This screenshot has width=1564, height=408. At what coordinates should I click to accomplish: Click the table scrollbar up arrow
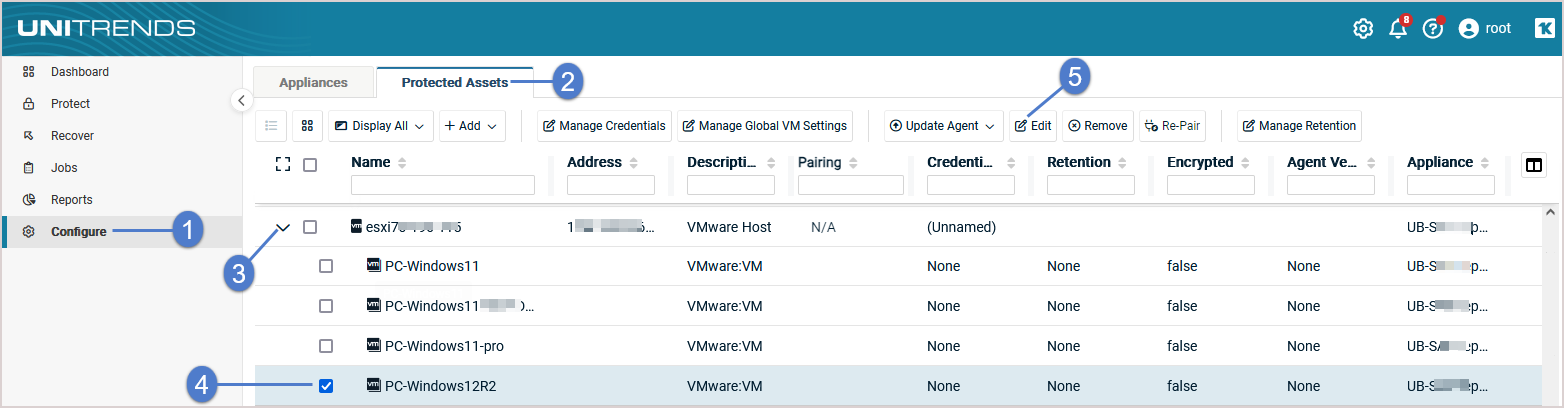tap(1551, 212)
